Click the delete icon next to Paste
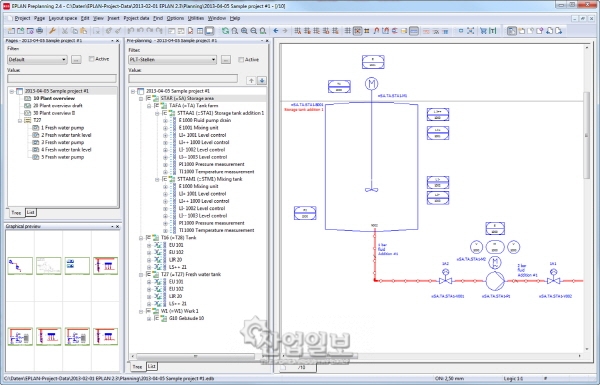The height and width of the screenshot is (385, 600). point(97,31)
